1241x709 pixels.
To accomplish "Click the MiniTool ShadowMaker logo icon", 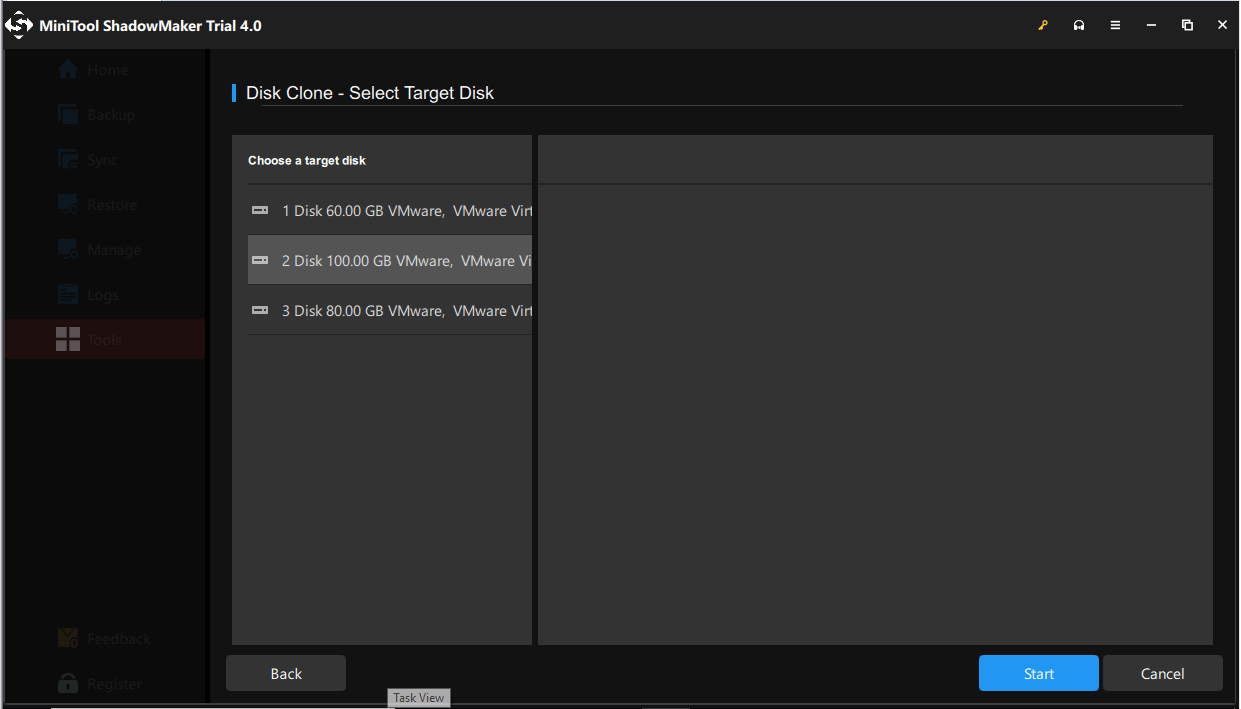I will [19, 26].
